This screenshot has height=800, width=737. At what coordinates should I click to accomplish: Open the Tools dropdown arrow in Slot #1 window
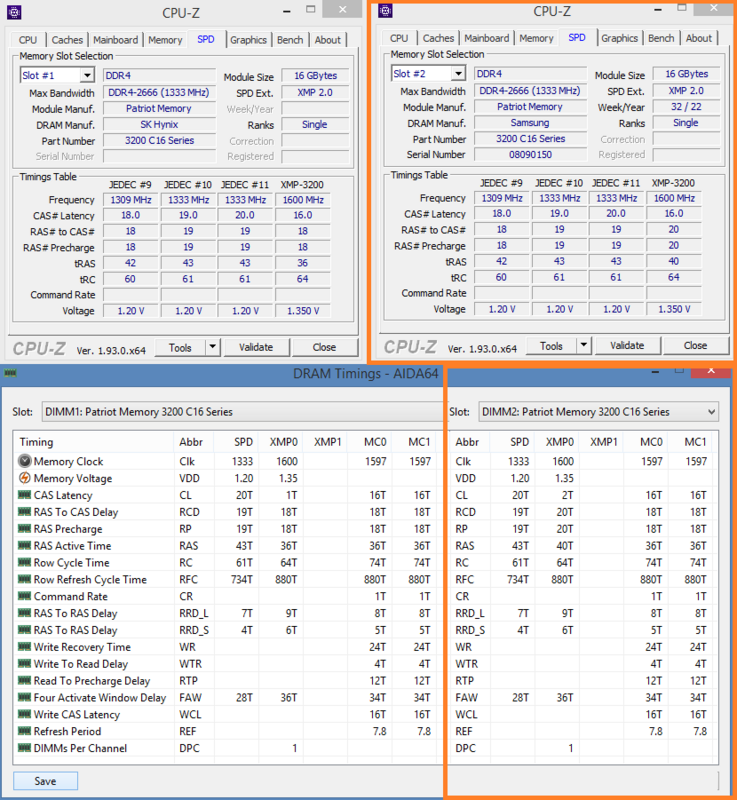[211, 347]
